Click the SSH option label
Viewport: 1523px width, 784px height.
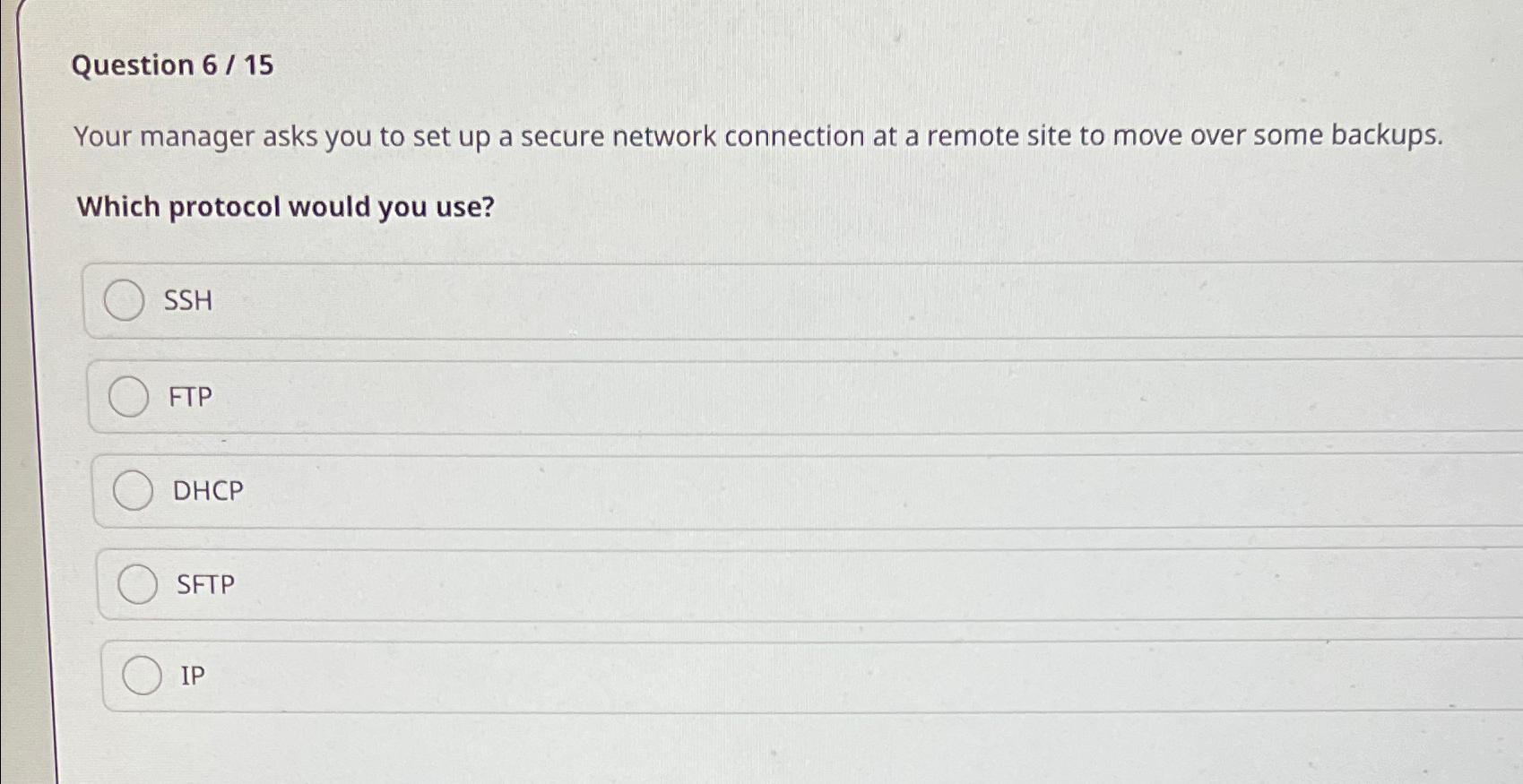[x=188, y=300]
